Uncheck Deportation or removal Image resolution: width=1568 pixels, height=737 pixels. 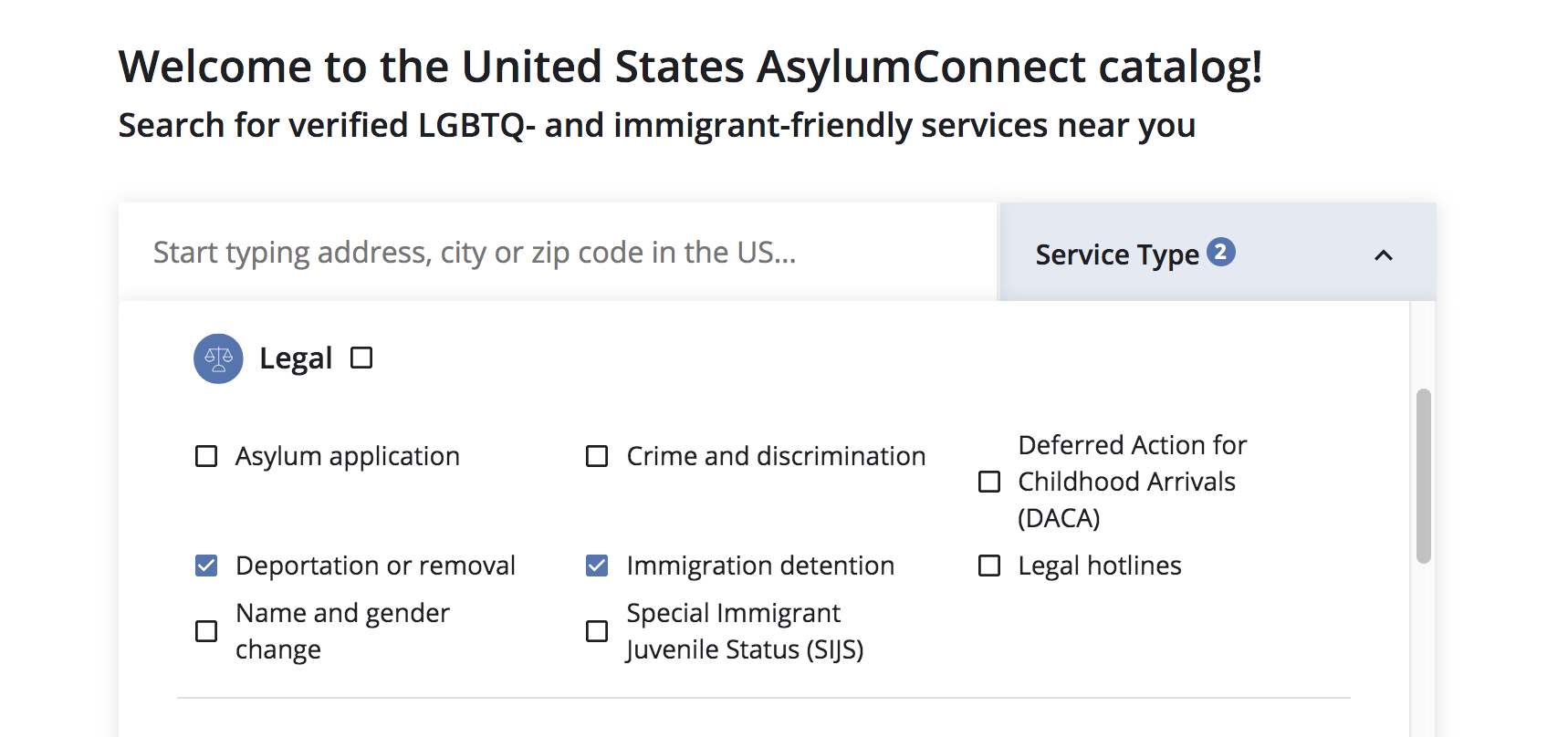coord(206,566)
